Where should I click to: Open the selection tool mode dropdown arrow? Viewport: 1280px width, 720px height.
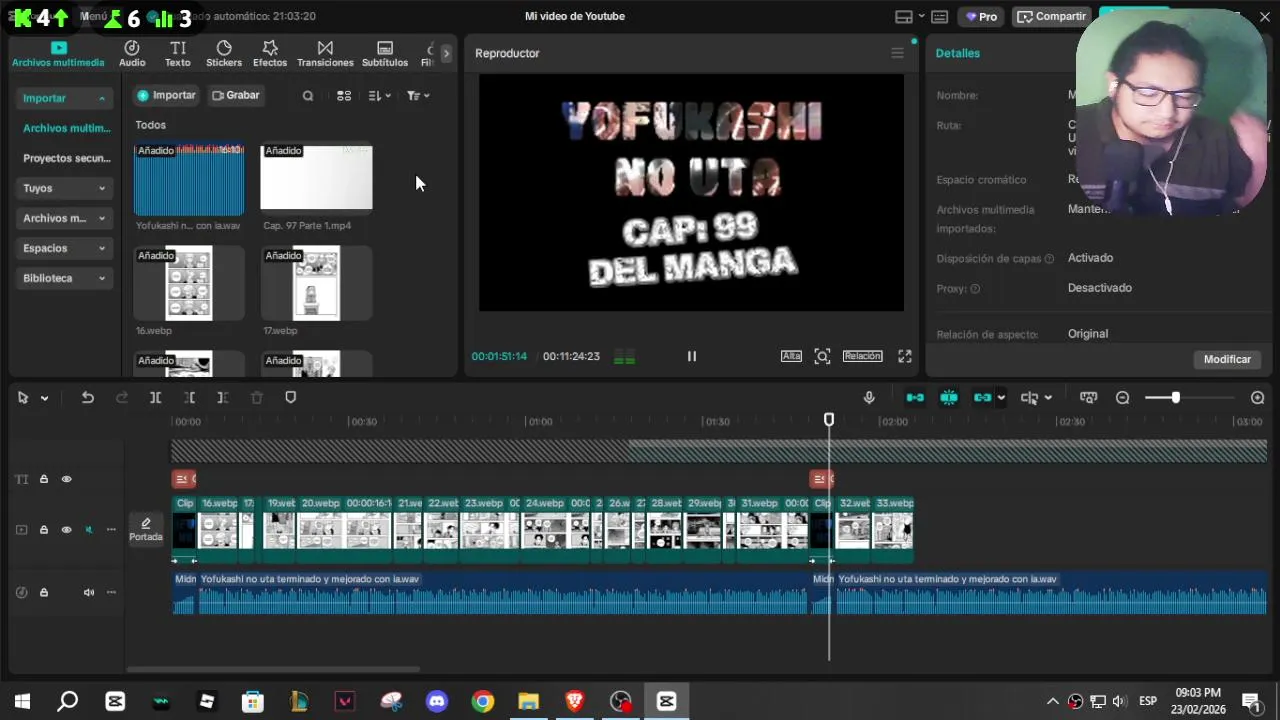tap(44, 398)
